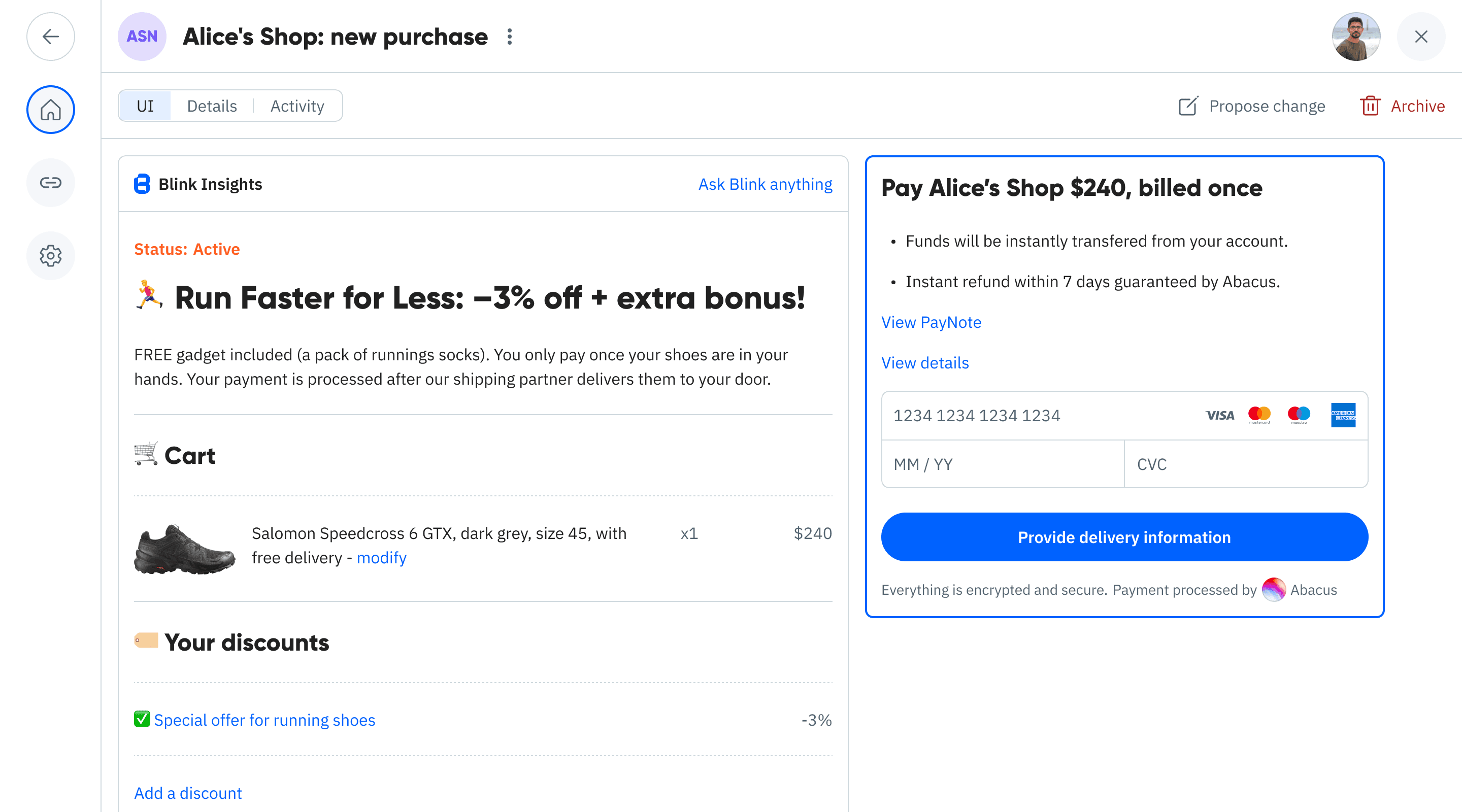The width and height of the screenshot is (1462, 812).
Task: Click the Propose change pencil icon
Action: coord(1189,106)
